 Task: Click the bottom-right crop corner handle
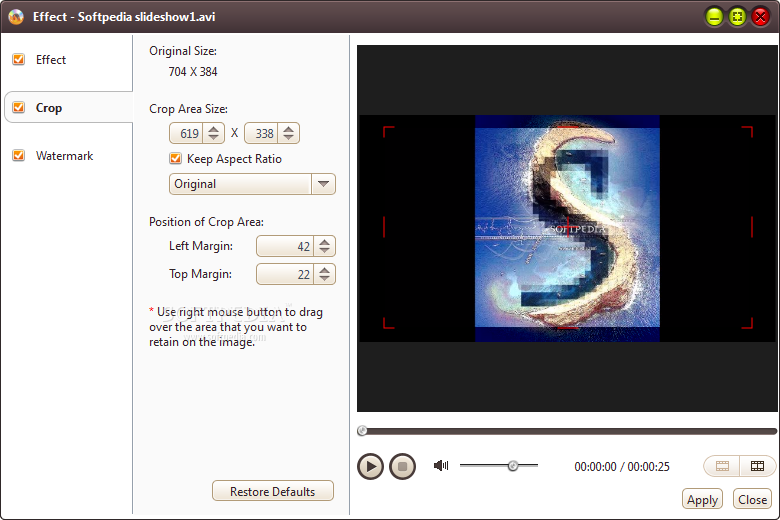[747, 323]
